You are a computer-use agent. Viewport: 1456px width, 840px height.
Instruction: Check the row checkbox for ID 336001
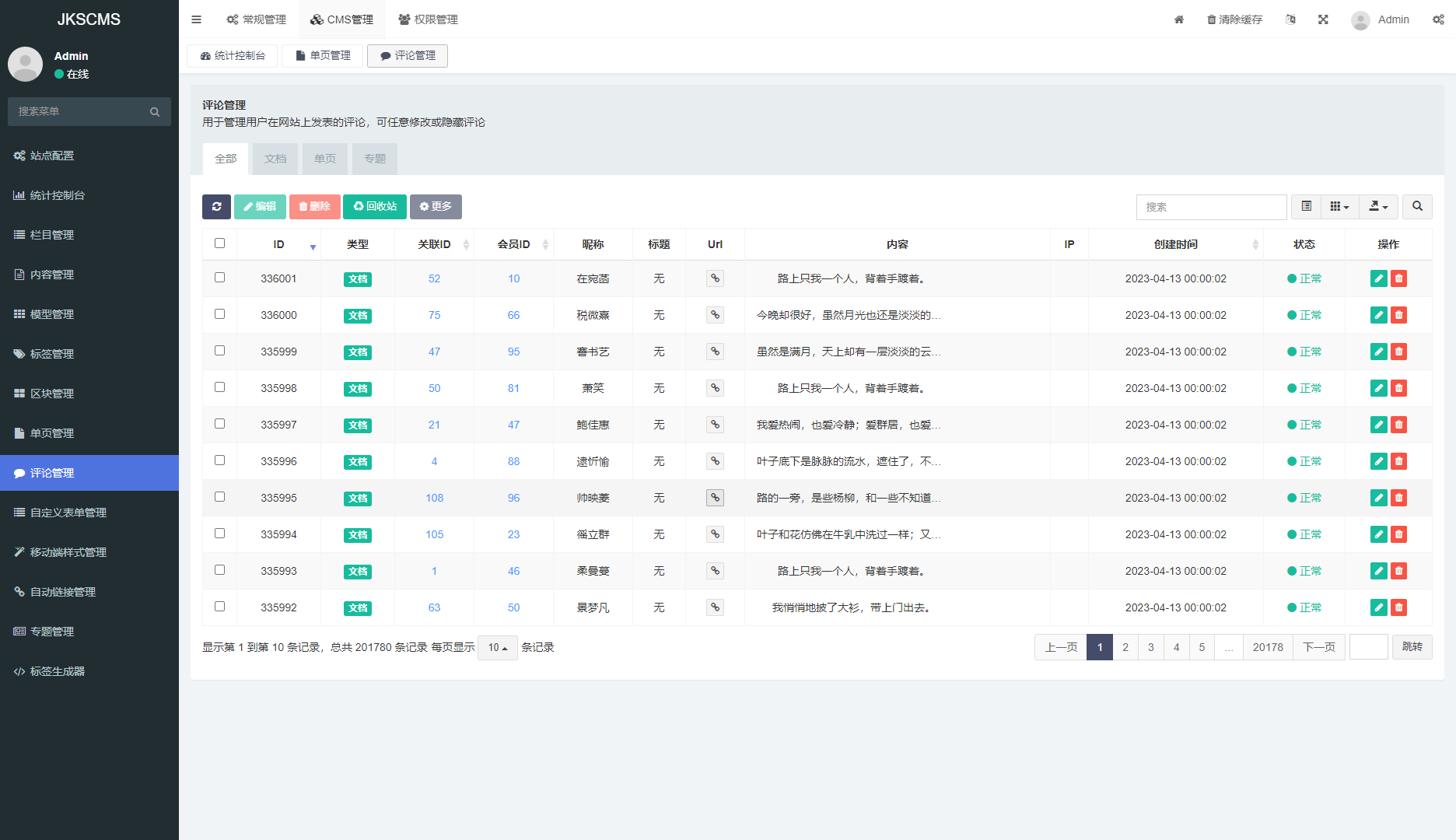pos(219,278)
